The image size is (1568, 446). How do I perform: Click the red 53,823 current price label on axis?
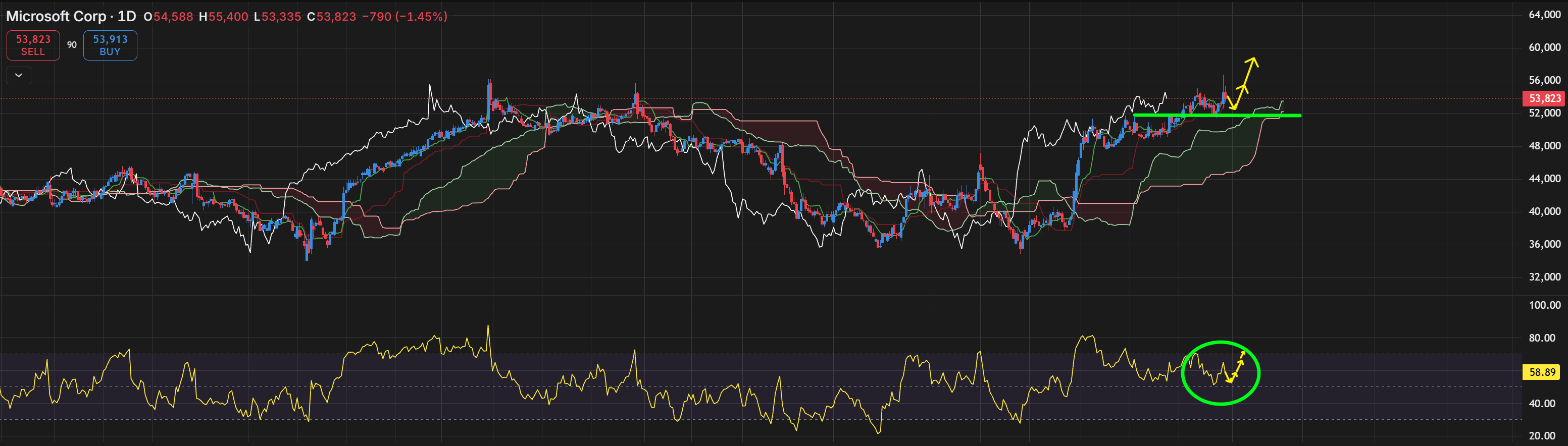[x=1544, y=98]
